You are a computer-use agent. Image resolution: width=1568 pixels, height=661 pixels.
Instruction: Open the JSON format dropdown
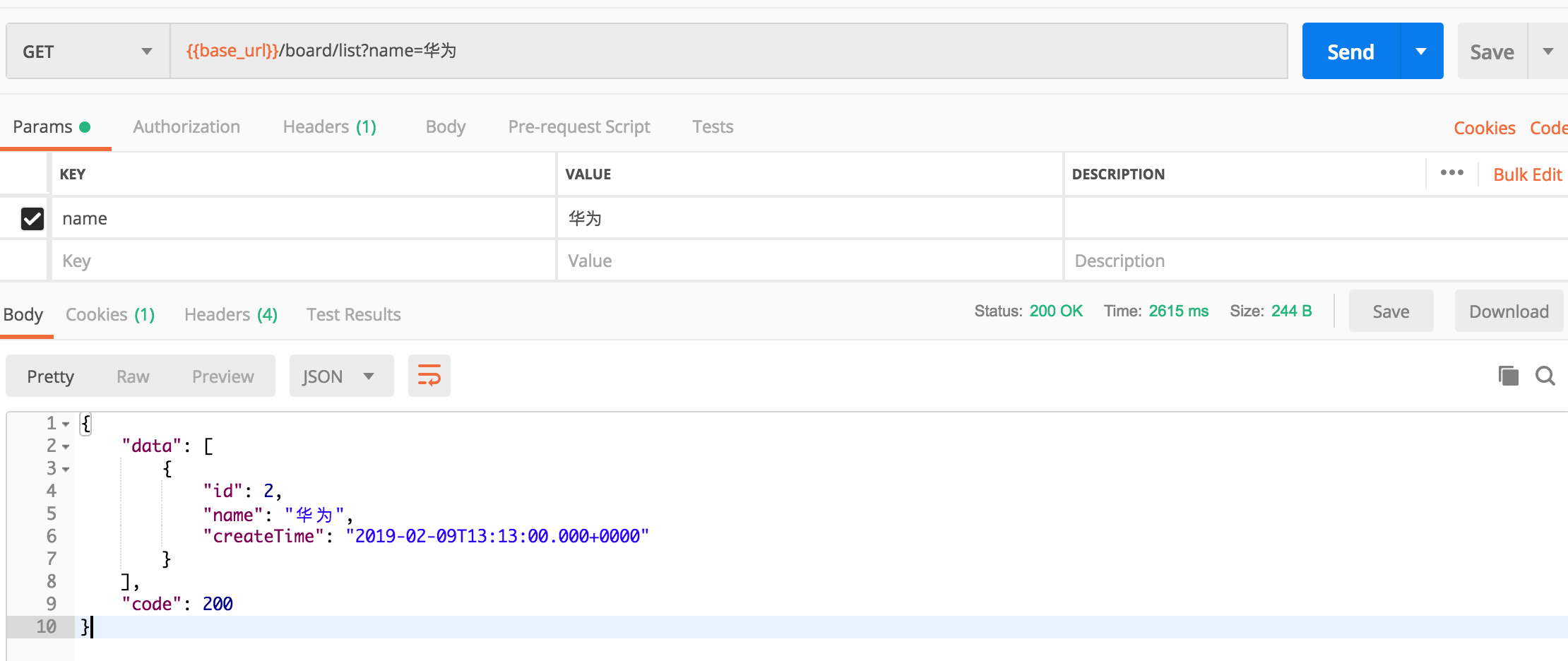click(x=341, y=376)
